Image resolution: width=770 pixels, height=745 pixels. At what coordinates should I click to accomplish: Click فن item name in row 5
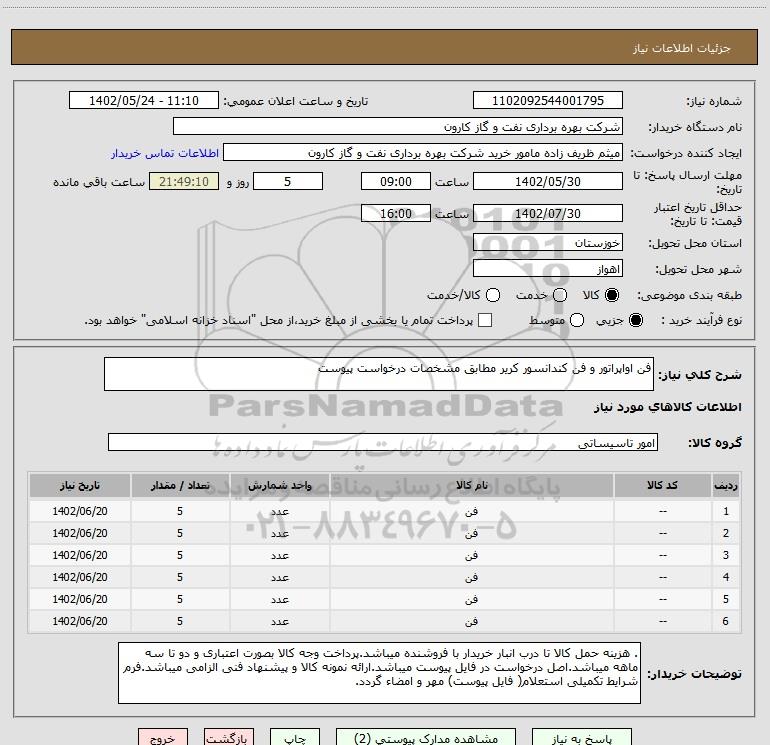[x=471, y=600]
